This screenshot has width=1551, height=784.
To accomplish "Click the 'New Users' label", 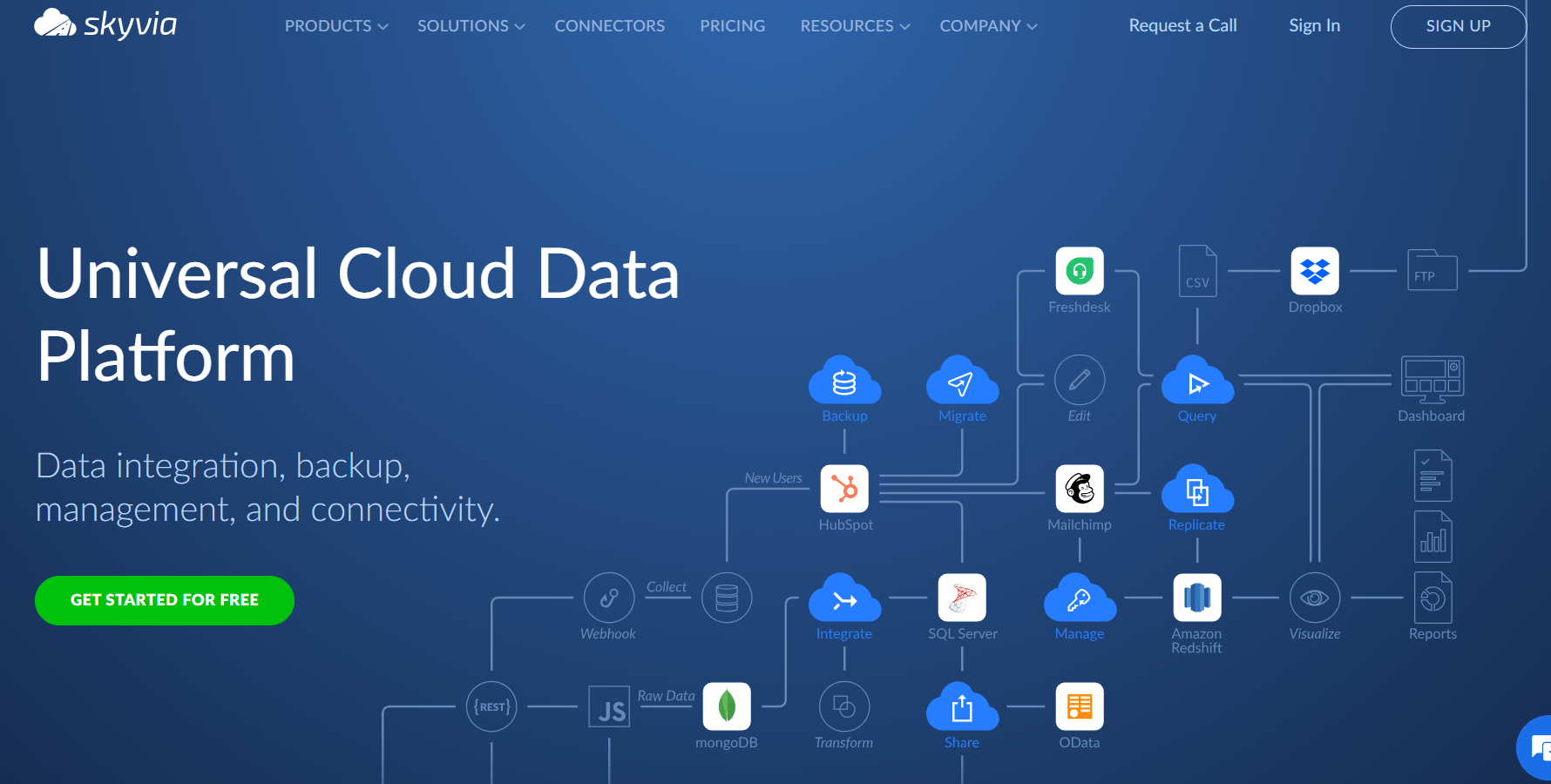I will click(773, 478).
